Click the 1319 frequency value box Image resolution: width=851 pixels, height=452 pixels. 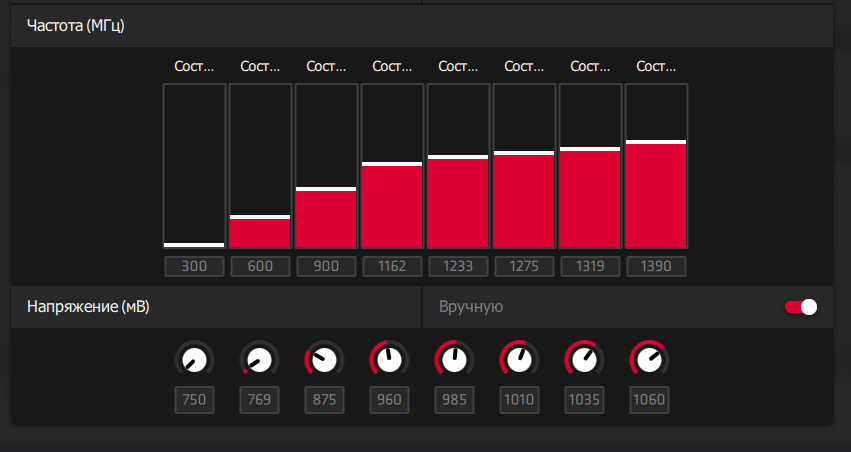(x=590, y=267)
